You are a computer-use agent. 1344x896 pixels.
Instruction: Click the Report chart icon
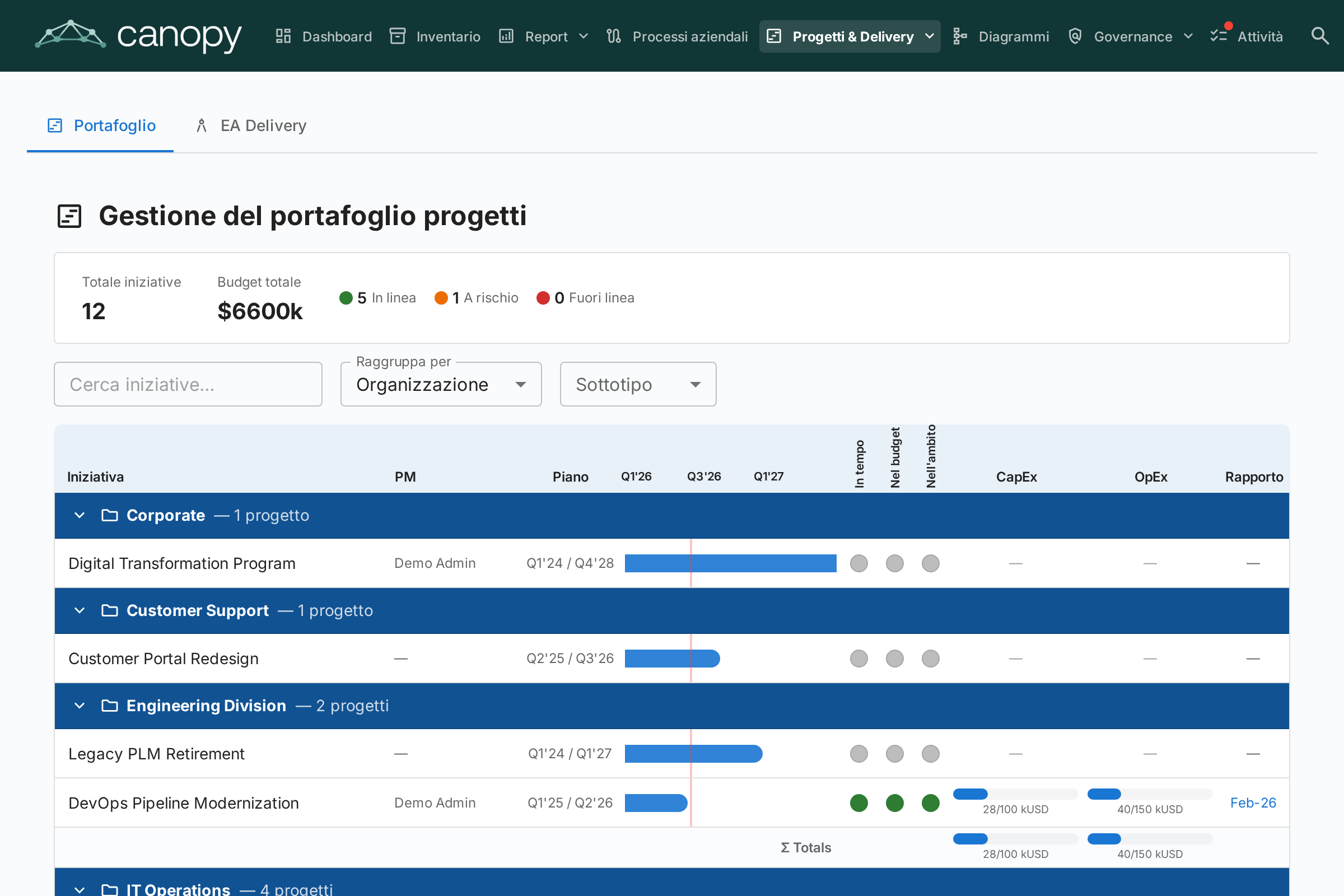506,36
